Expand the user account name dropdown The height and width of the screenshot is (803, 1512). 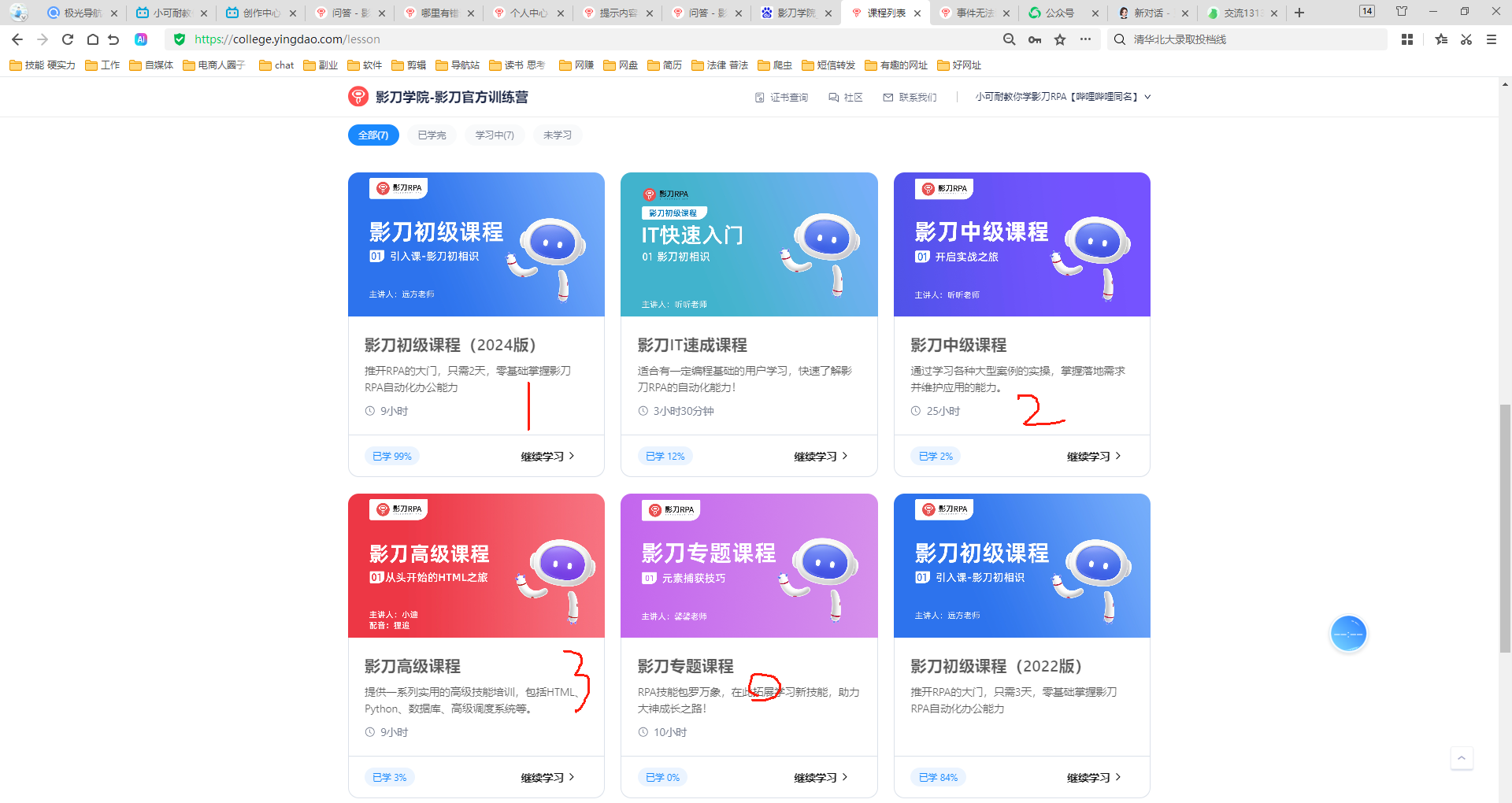coord(1063,97)
